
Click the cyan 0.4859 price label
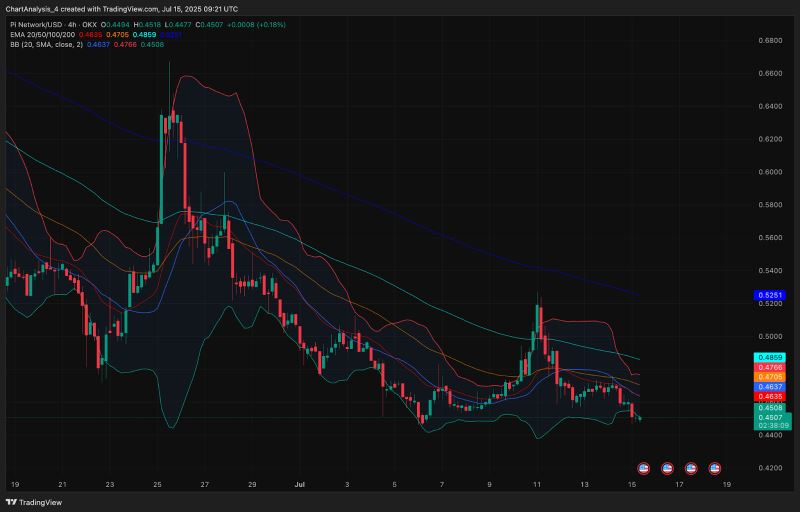pyautogui.click(x=769, y=358)
